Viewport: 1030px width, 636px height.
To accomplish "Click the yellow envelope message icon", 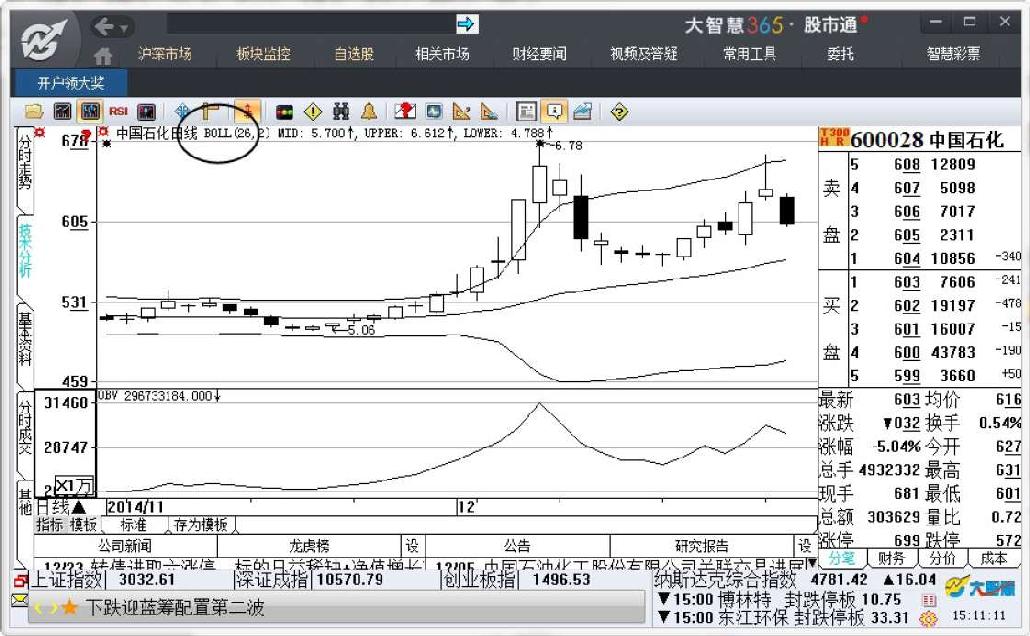I will click(x=20, y=600).
